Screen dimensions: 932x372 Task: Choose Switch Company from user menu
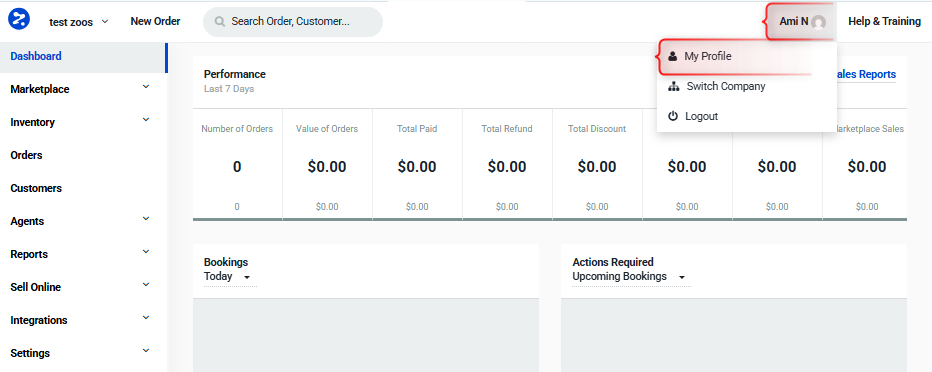(x=747, y=87)
